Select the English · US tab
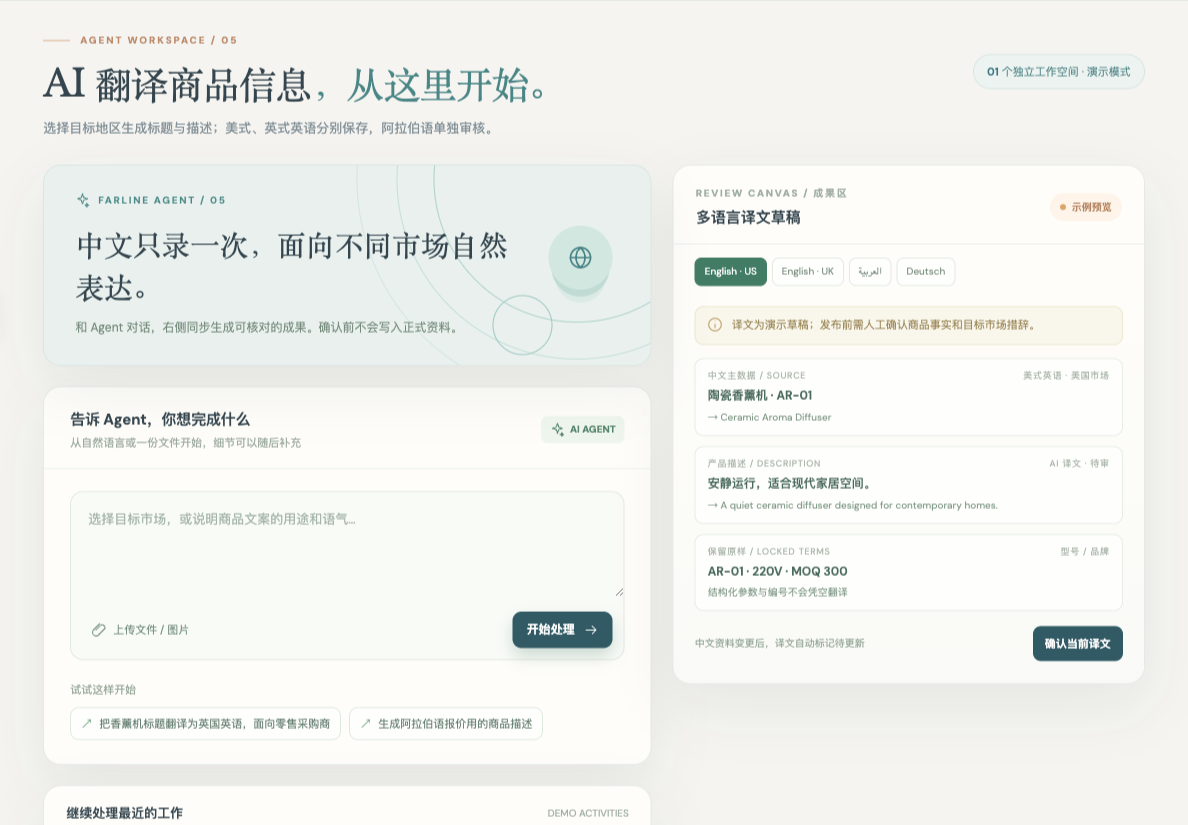 click(730, 271)
